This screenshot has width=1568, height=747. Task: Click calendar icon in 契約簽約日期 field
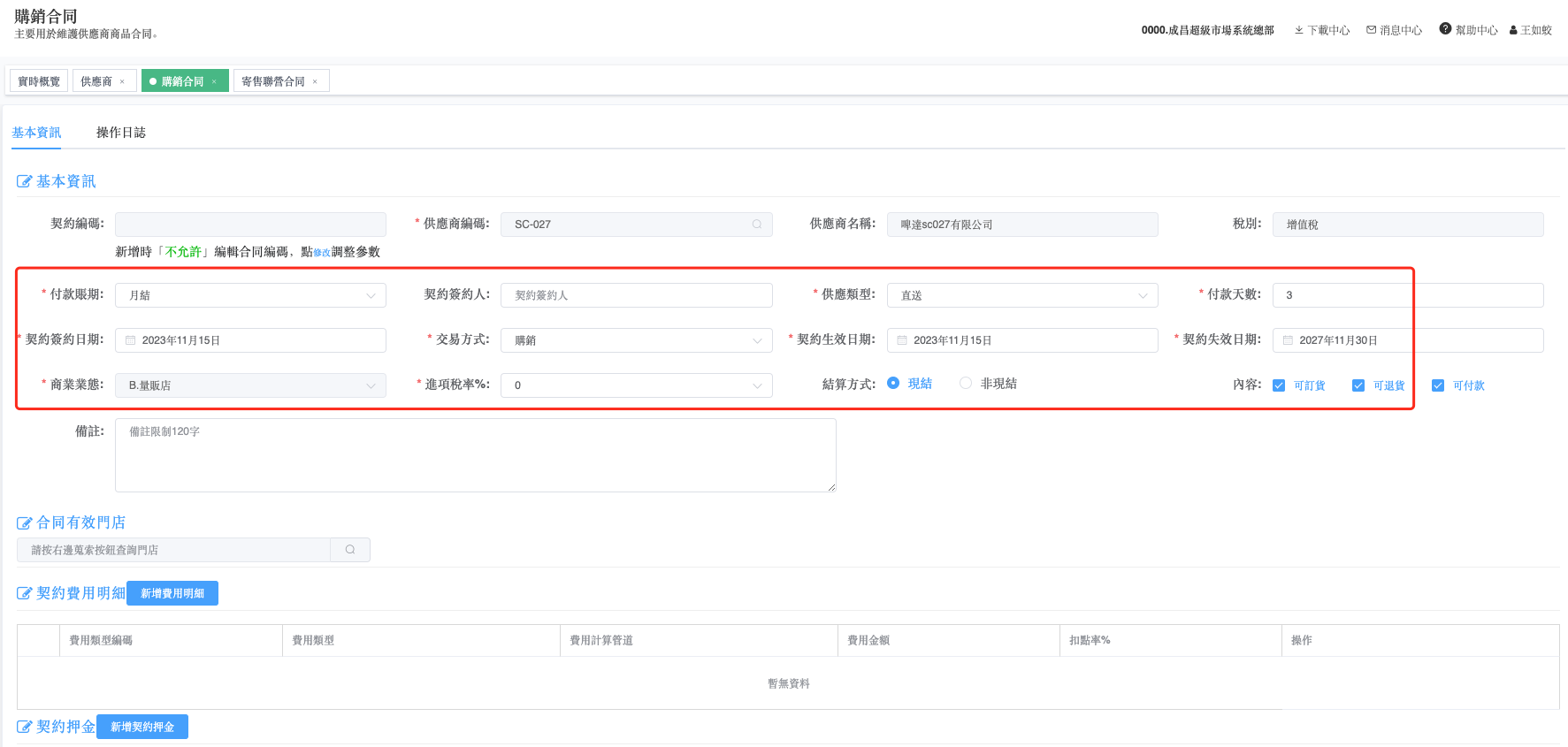tap(131, 340)
